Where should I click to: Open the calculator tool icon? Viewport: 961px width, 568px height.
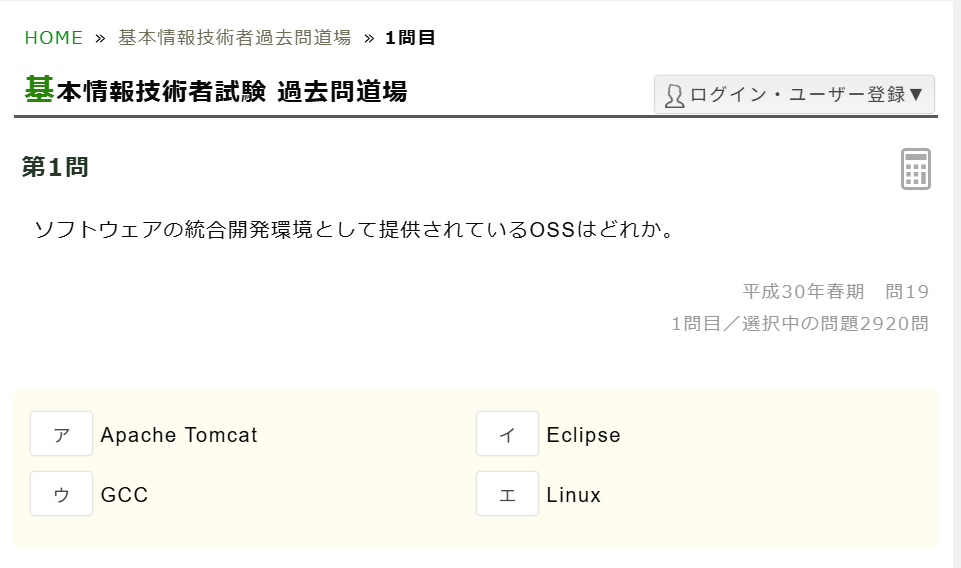pyautogui.click(x=915, y=169)
